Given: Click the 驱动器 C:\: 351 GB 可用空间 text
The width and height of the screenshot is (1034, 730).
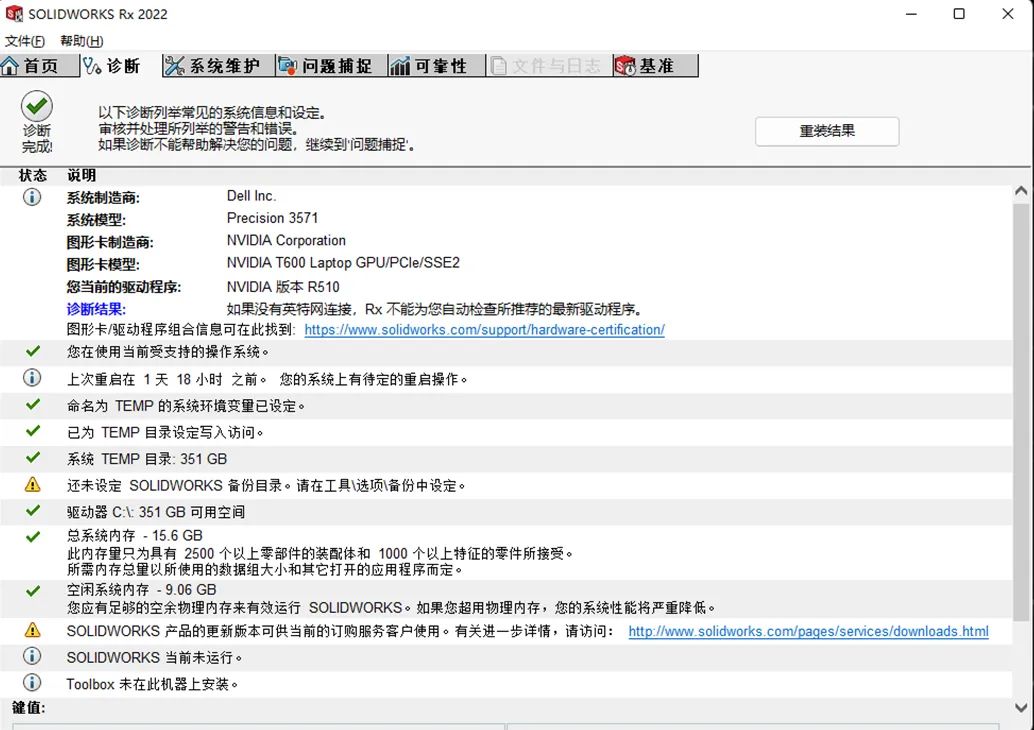Looking at the screenshot, I should click(156, 512).
